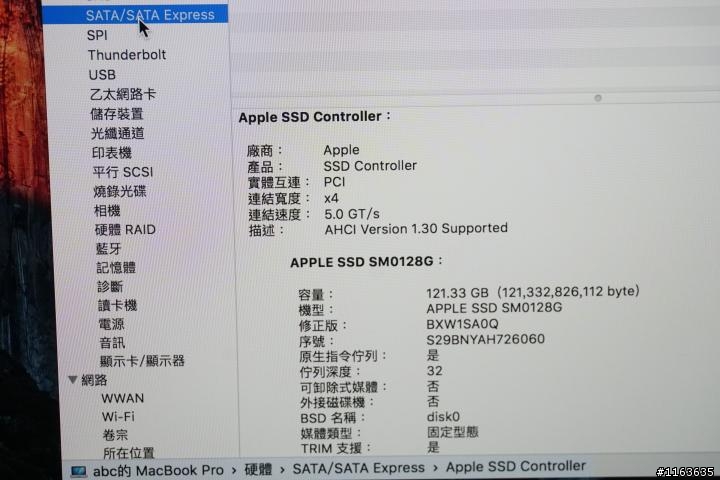Select 燒錄光碟 entry

[x=120, y=191]
